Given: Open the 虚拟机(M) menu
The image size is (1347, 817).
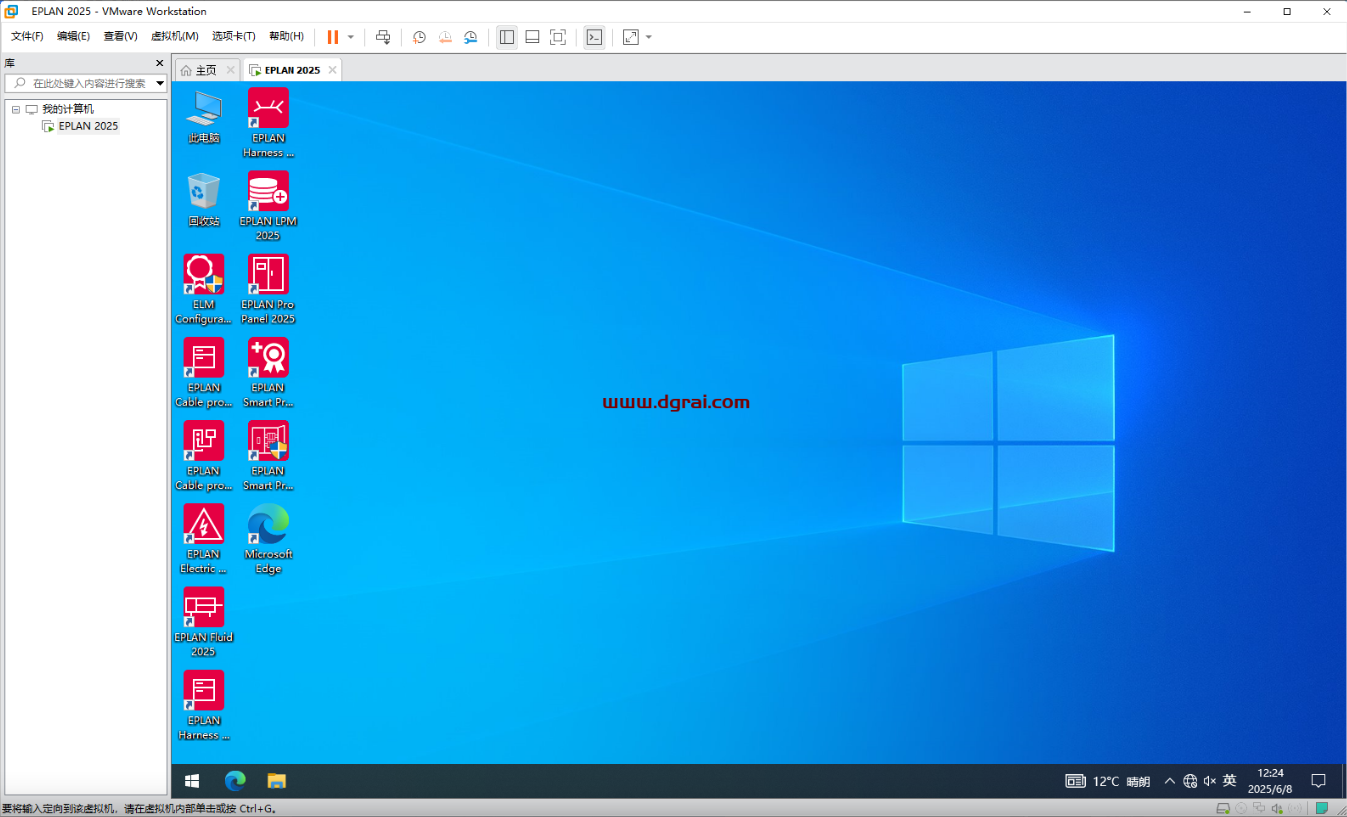Looking at the screenshot, I should pyautogui.click(x=174, y=36).
